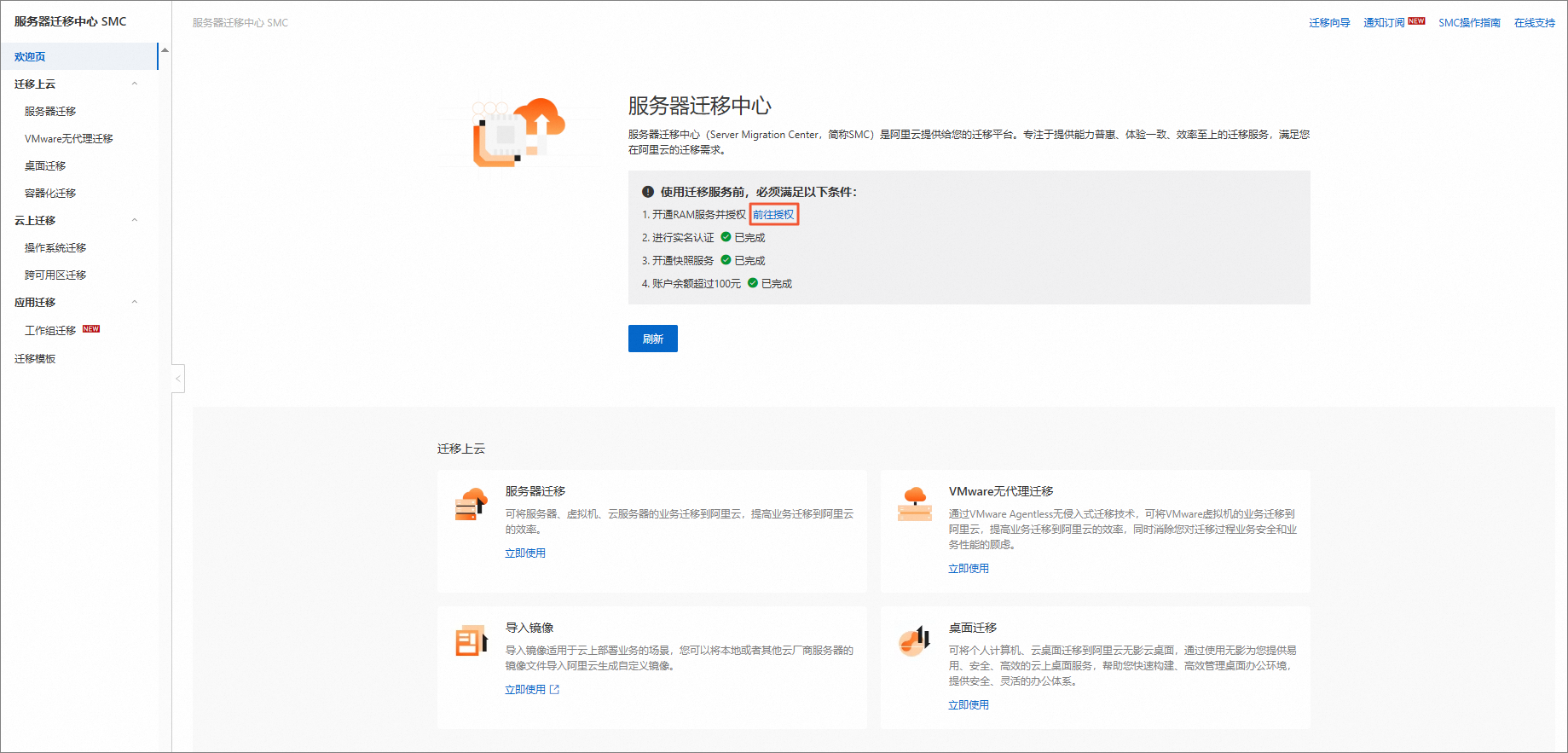
Task: Click the 导入镜像 card icon
Action: 471,640
